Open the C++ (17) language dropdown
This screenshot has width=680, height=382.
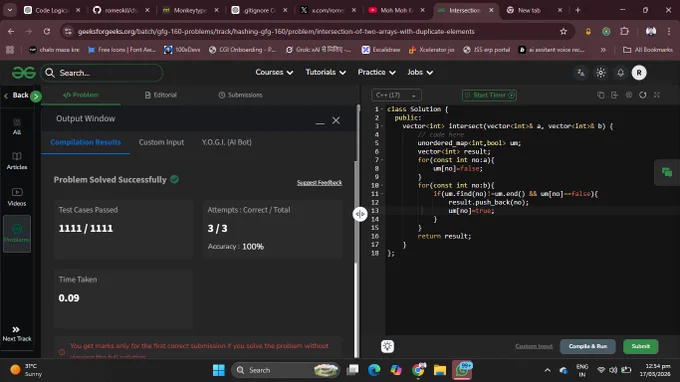396,95
